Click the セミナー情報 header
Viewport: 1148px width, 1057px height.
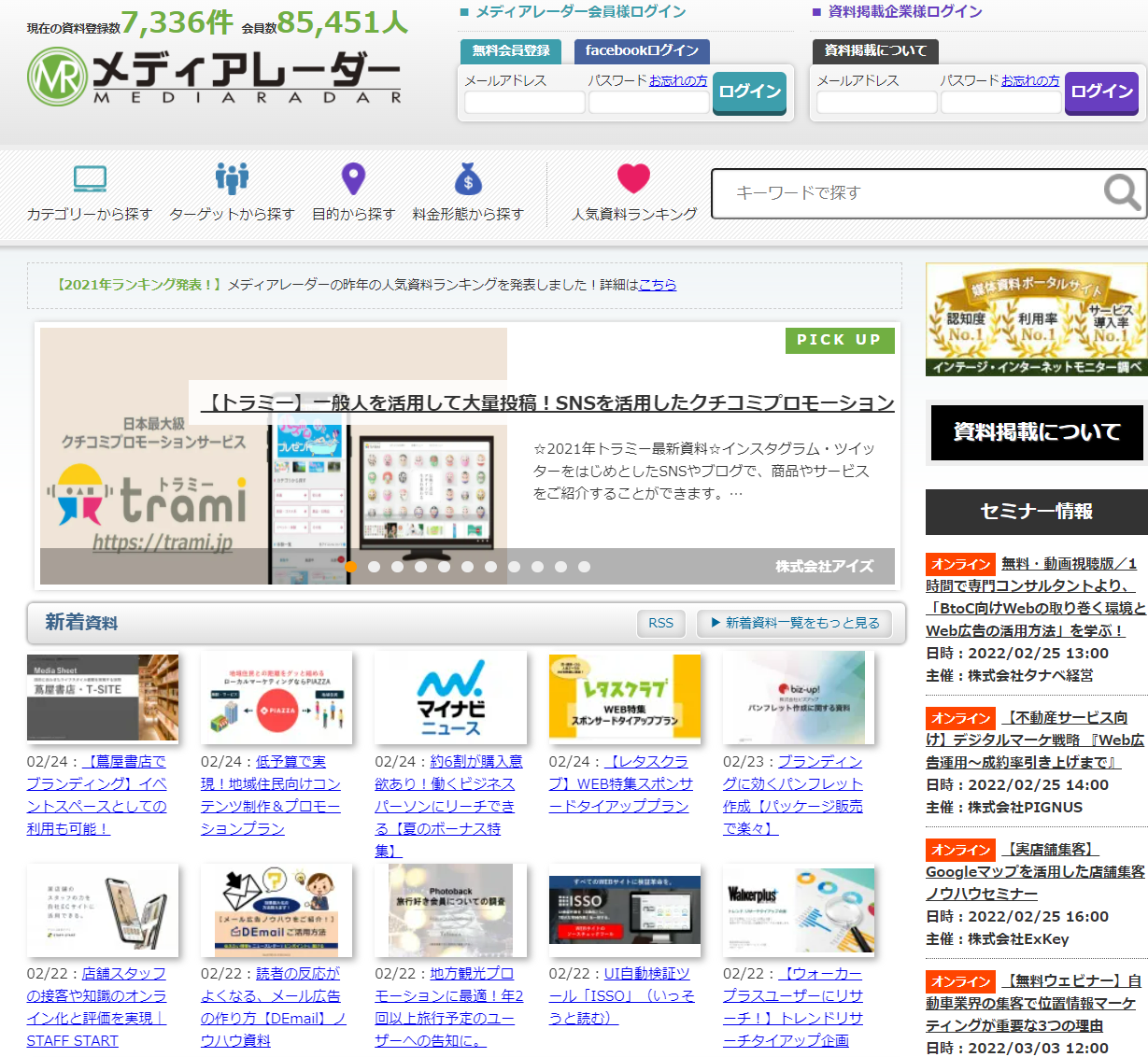coord(1037,512)
